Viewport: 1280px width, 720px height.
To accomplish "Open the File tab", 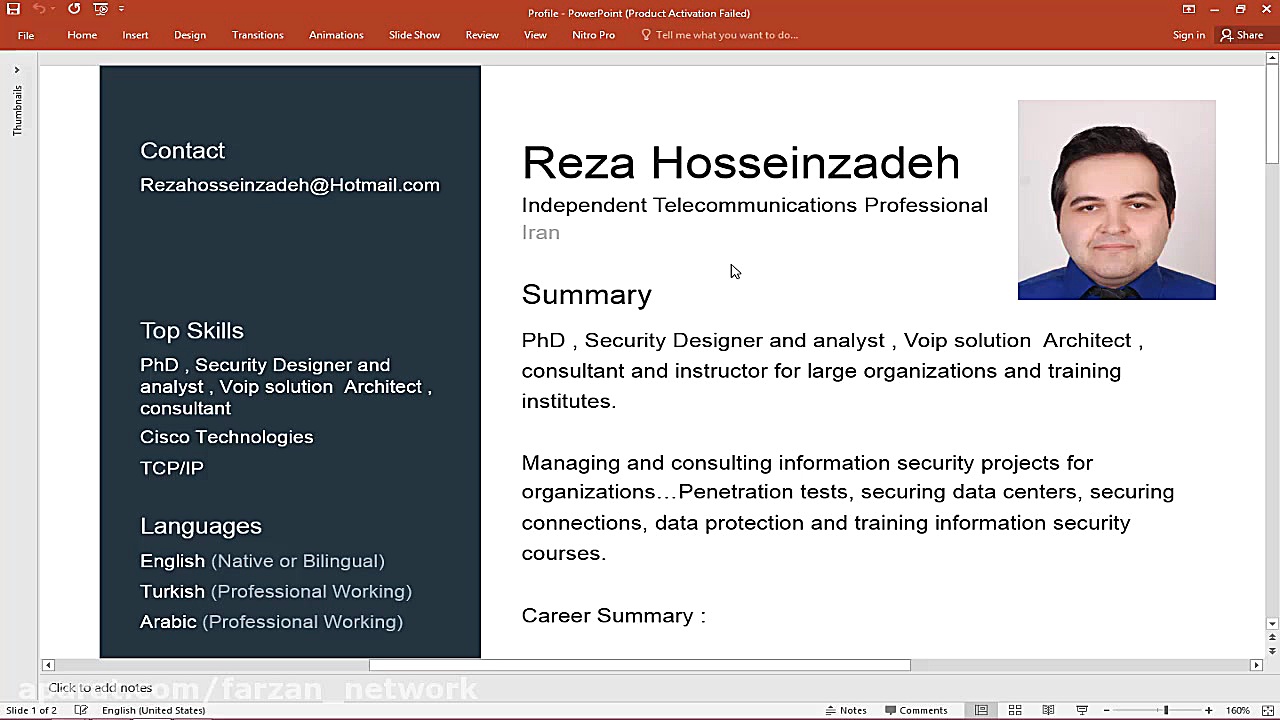I will 26,35.
